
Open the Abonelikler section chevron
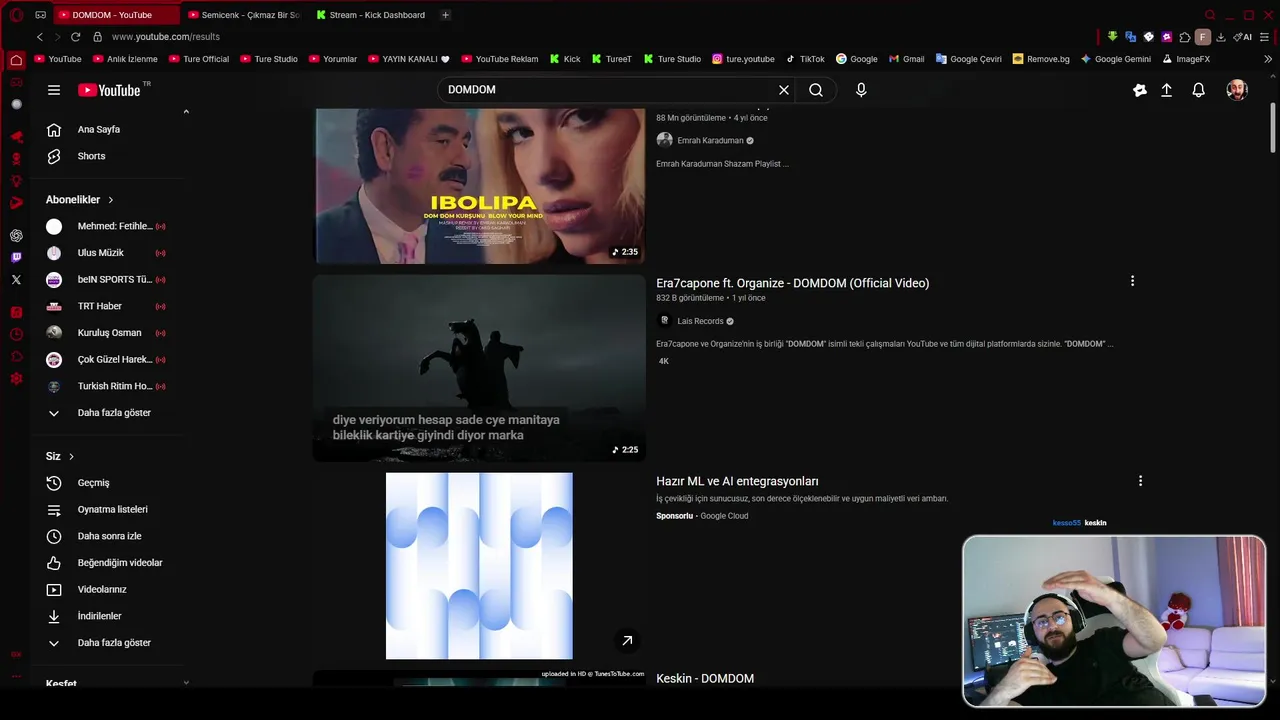[110, 200]
